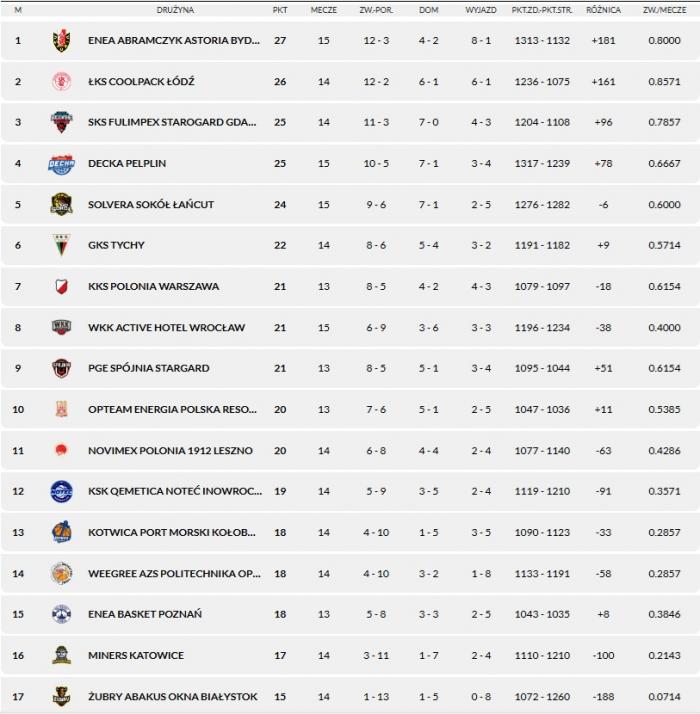Click the PGE Spójnia Stargard logo
The height and width of the screenshot is (714, 700).
pyautogui.click(x=61, y=369)
